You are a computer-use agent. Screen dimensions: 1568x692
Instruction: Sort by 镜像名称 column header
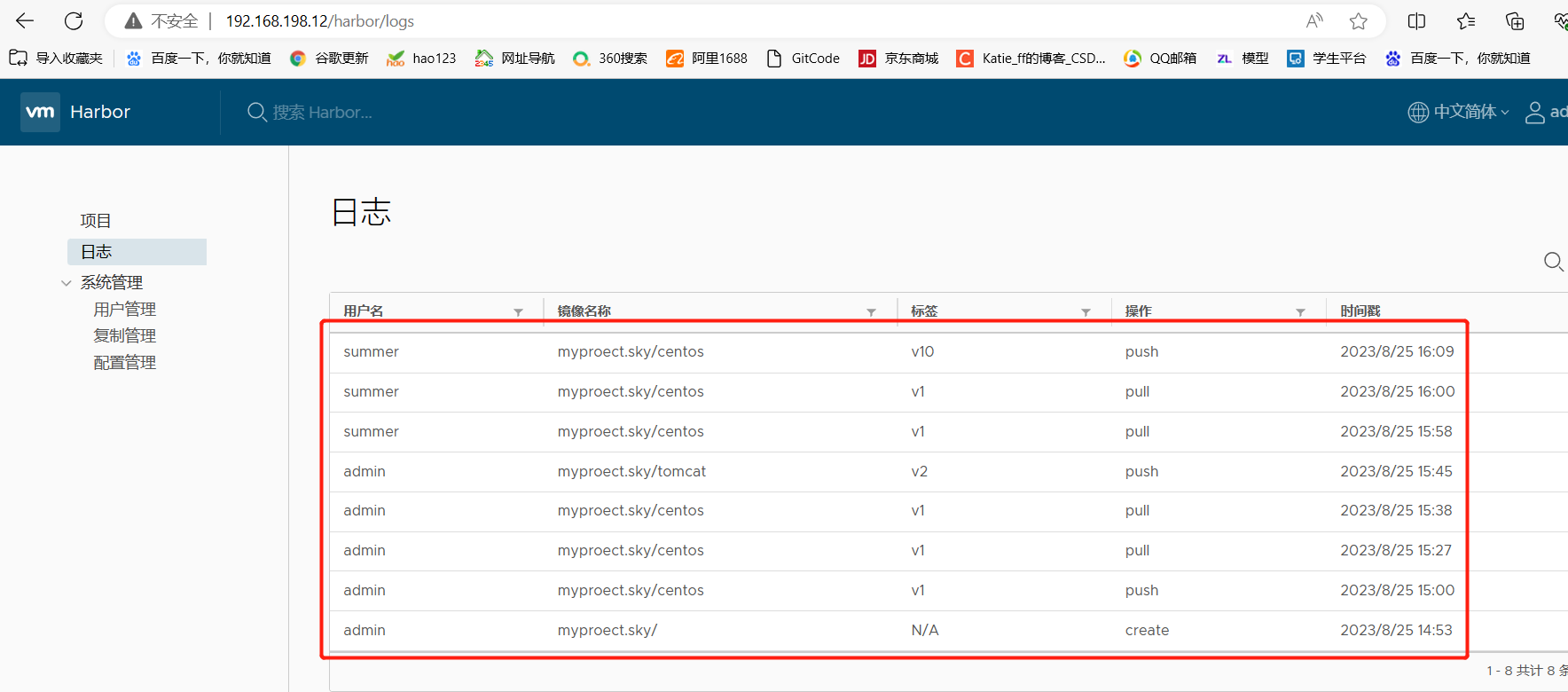[584, 311]
